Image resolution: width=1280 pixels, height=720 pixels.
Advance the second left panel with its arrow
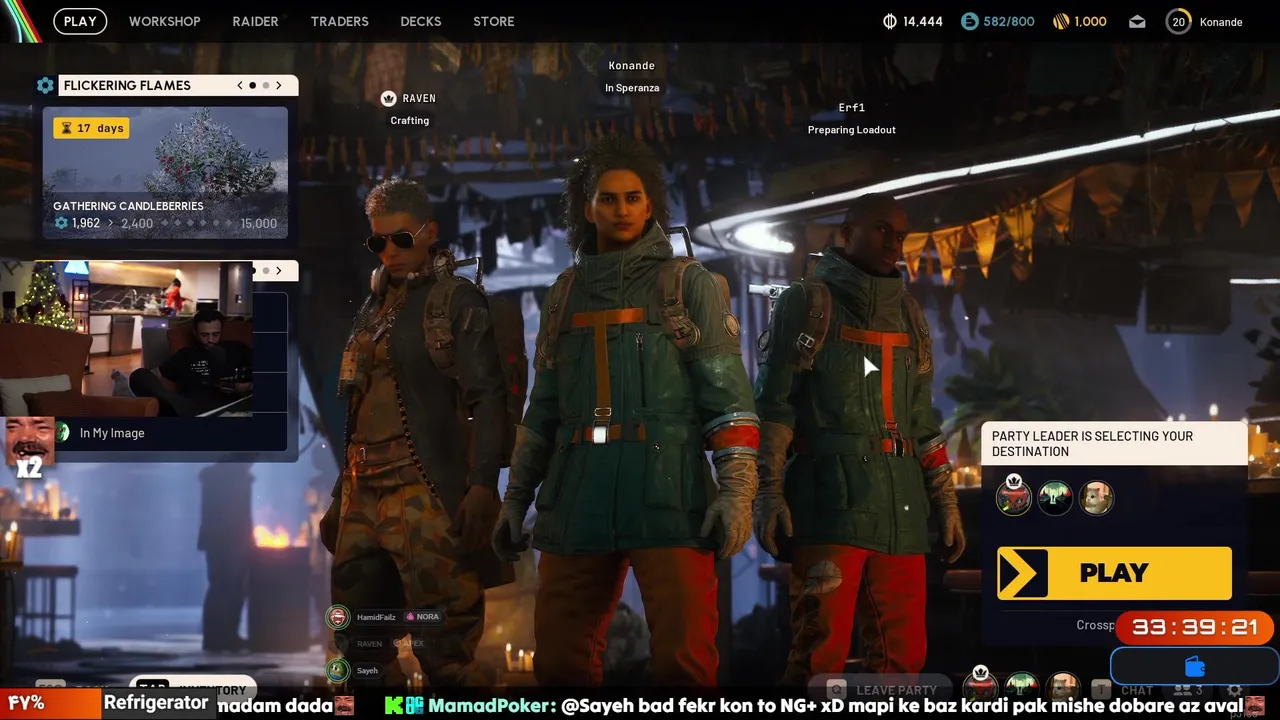point(279,270)
